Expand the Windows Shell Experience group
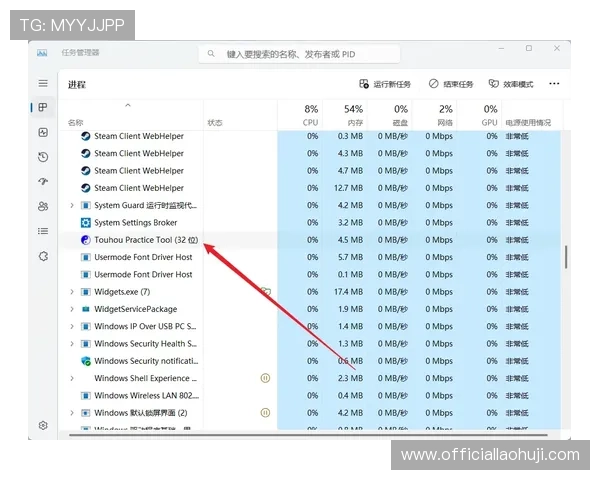This screenshot has width=600, height=480. point(72,379)
